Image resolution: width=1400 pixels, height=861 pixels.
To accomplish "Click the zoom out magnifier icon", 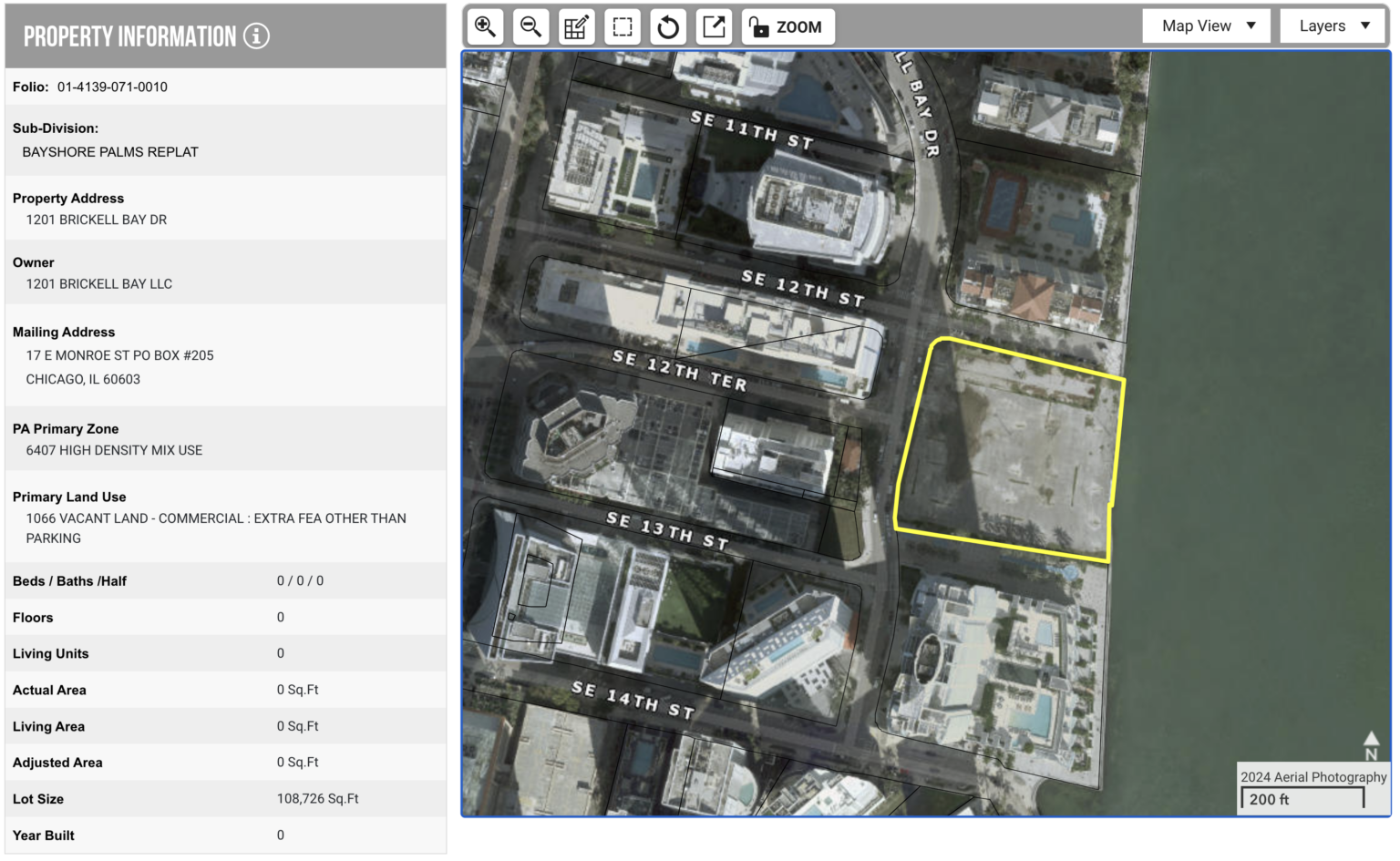I will [530, 27].
